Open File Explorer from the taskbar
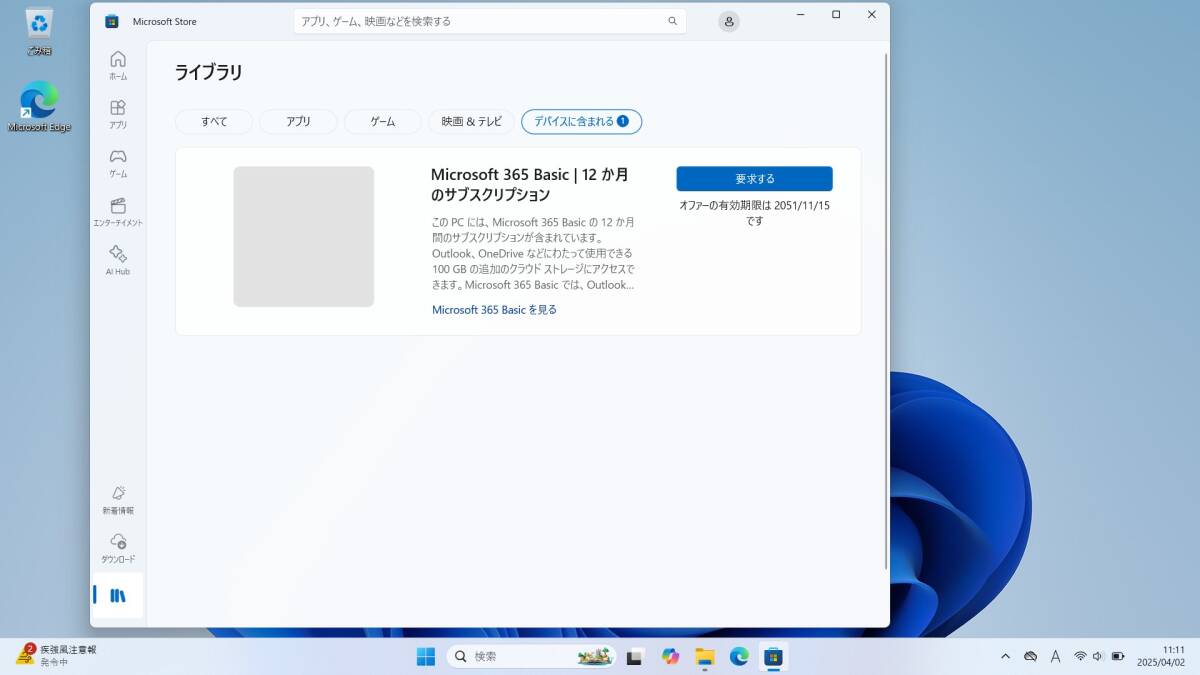The image size is (1200, 675). click(x=705, y=656)
